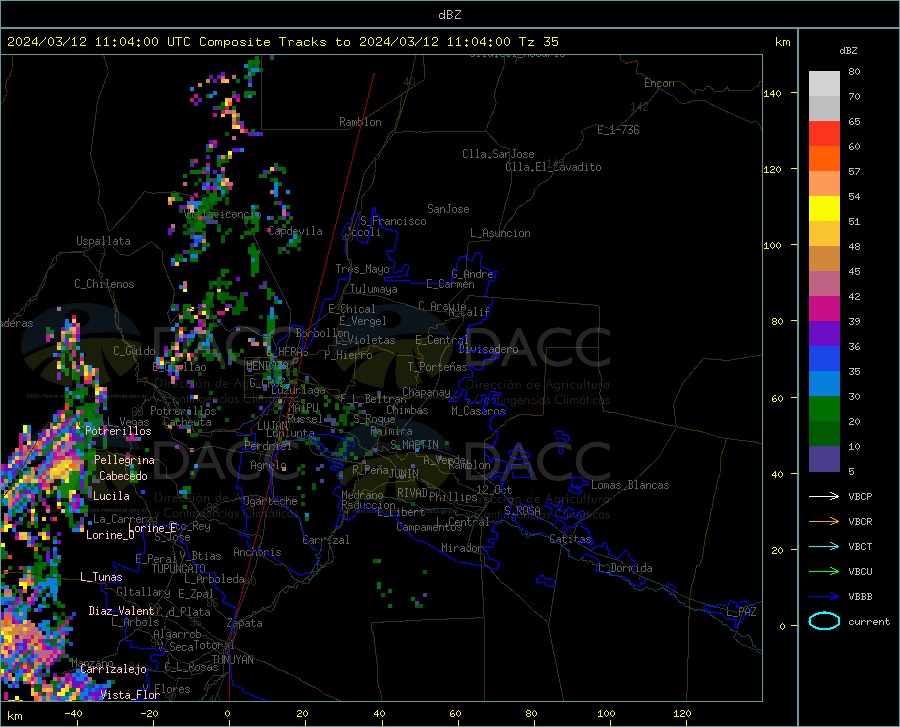The height and width of the screenshot is (727, 900).
Task: Click the L_PAZ map label
Action: (x=741, y=612)
